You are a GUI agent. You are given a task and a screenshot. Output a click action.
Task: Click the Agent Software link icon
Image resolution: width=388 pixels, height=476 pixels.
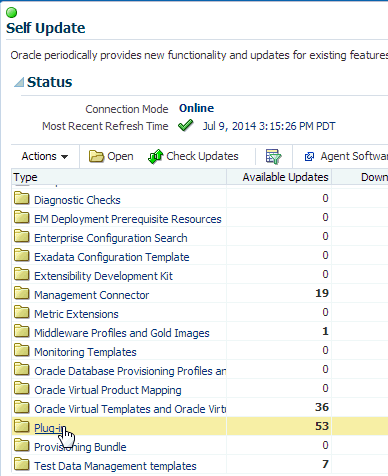point(309,156)
